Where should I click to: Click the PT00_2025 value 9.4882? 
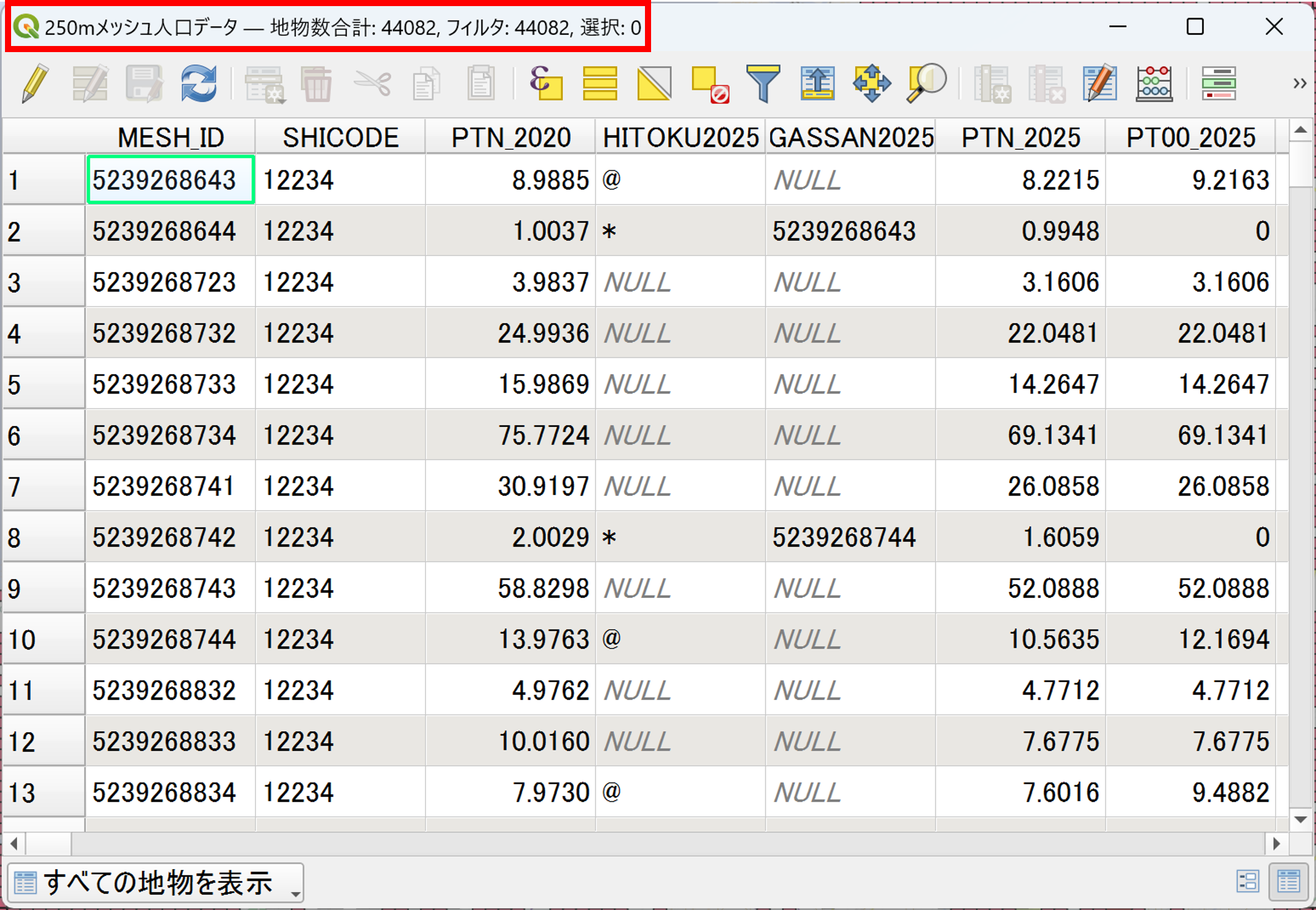(1191, 792)
